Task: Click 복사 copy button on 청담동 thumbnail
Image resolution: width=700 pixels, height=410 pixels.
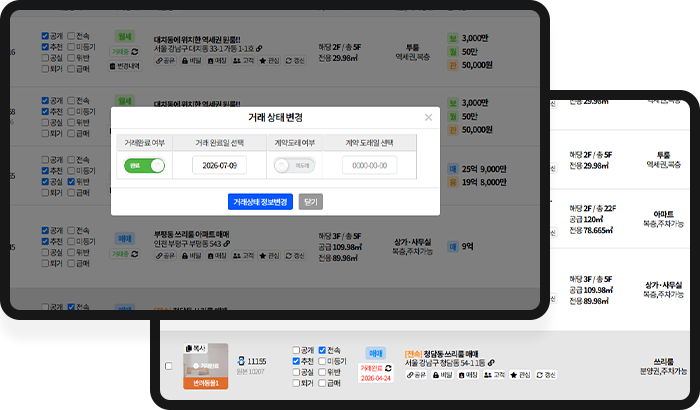Action: coord(196,348)
